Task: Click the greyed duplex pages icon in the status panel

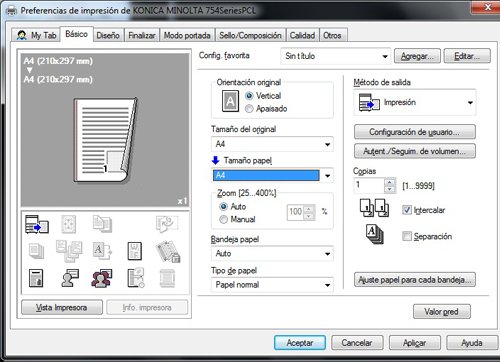Action: pos(102,224)
